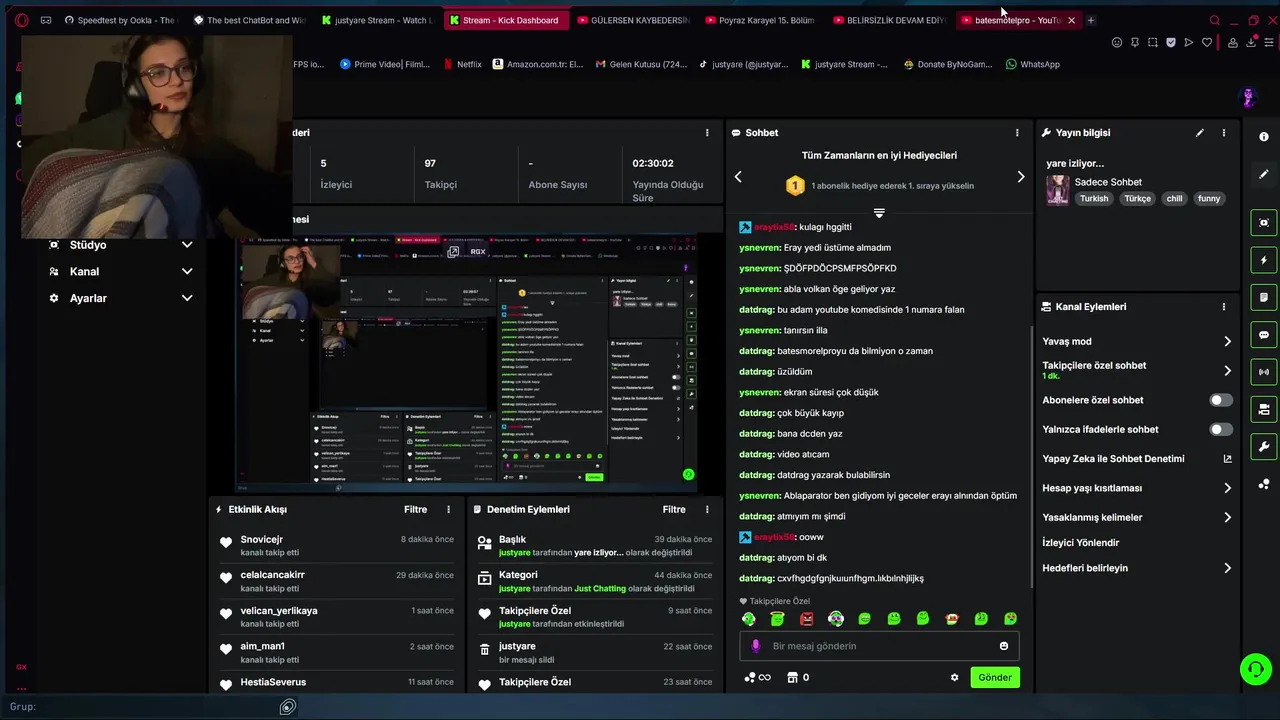1280x720 pixels.
Task: Open the WhatsApp bookmark
Action: point(1032,64)
